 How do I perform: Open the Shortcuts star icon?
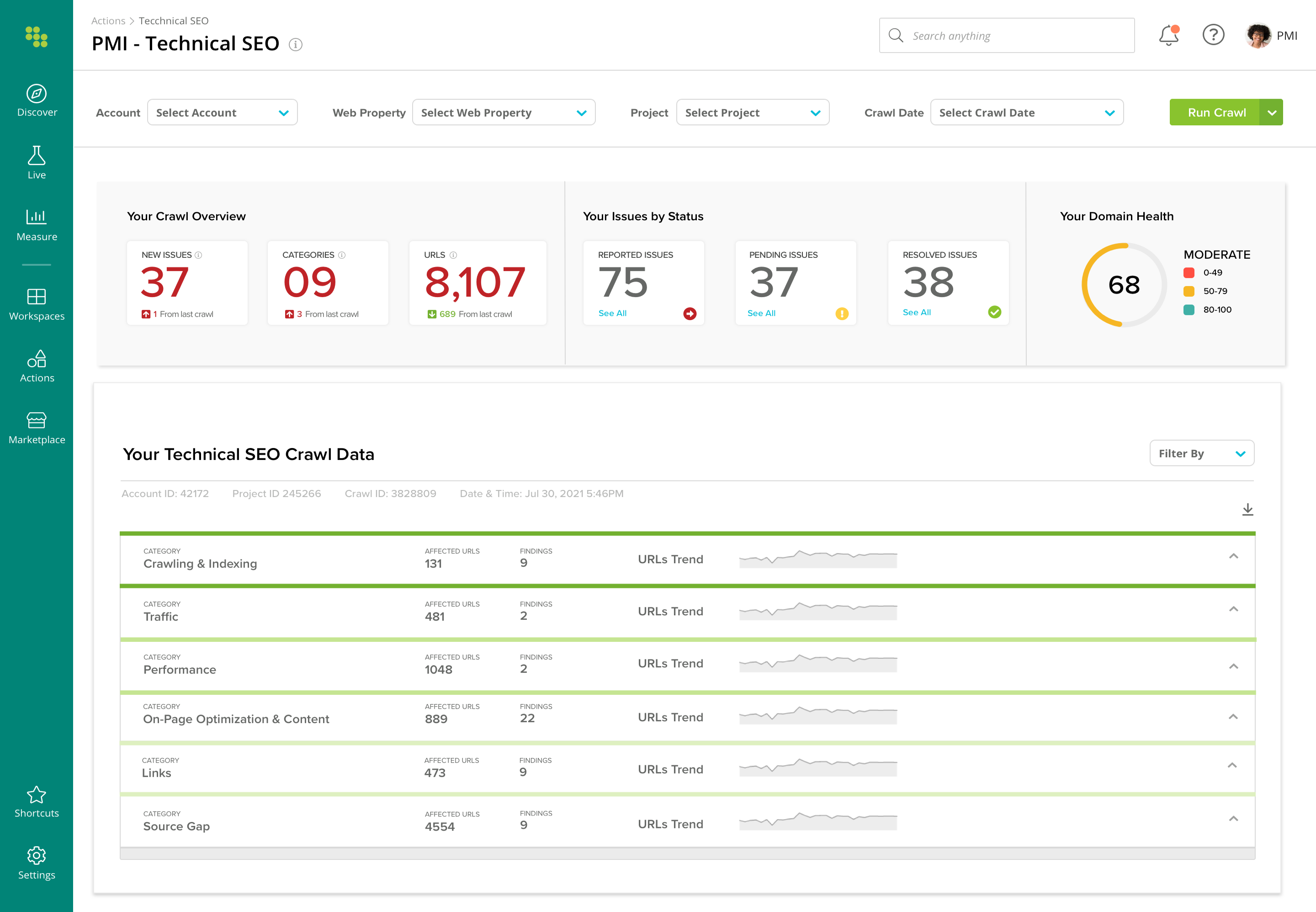click(37, 795)
